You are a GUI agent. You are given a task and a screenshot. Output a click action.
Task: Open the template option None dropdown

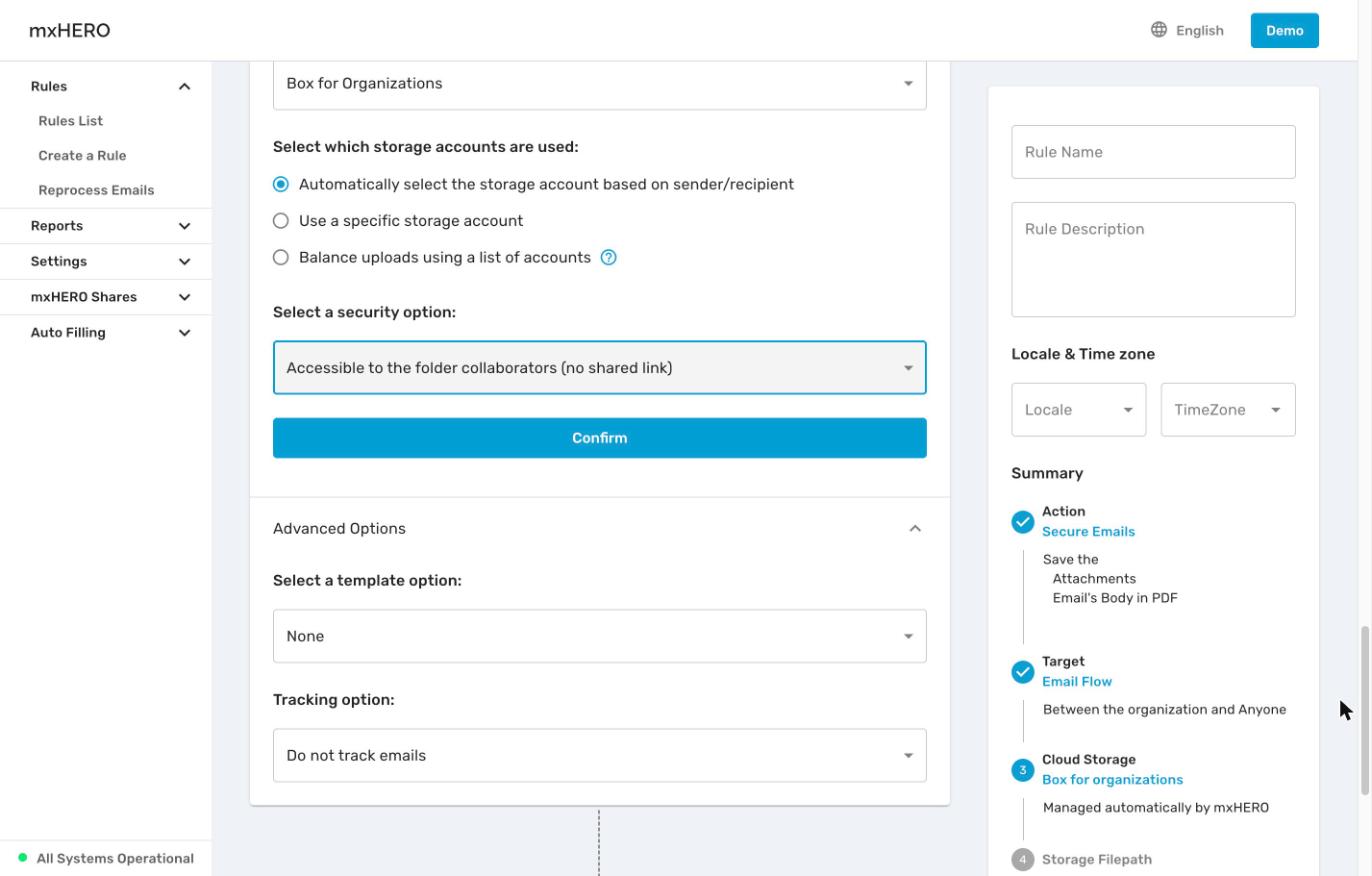point(600,636)
